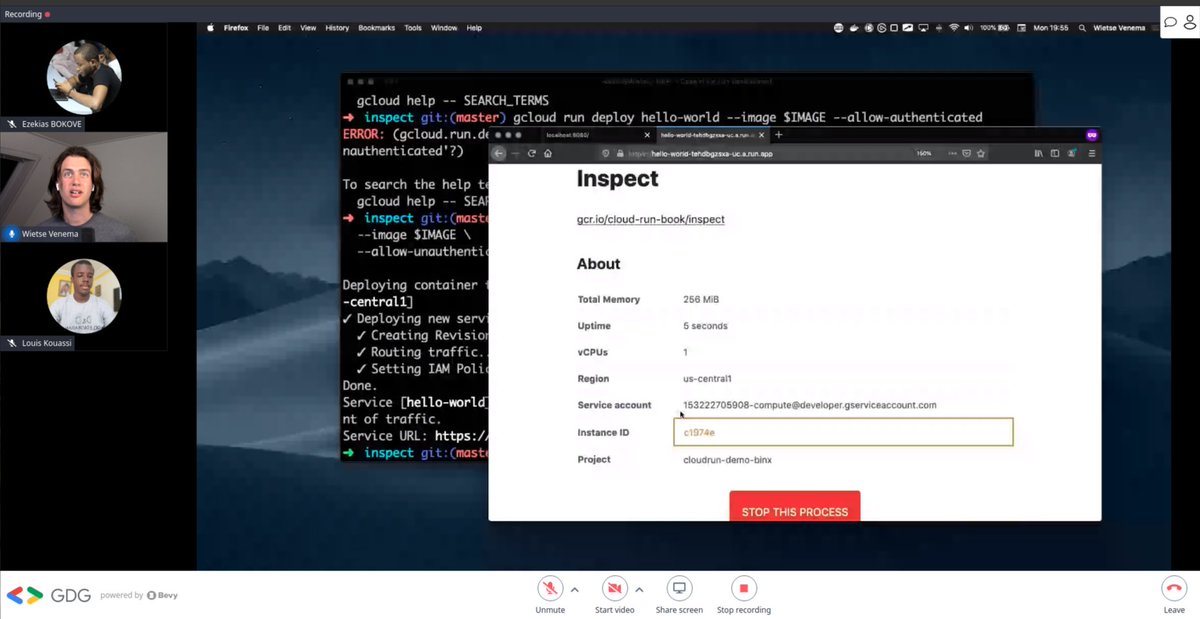This screenshot has width=1200, height=619.
Task: Click Wietse Venema participant video
Action: 84,186
